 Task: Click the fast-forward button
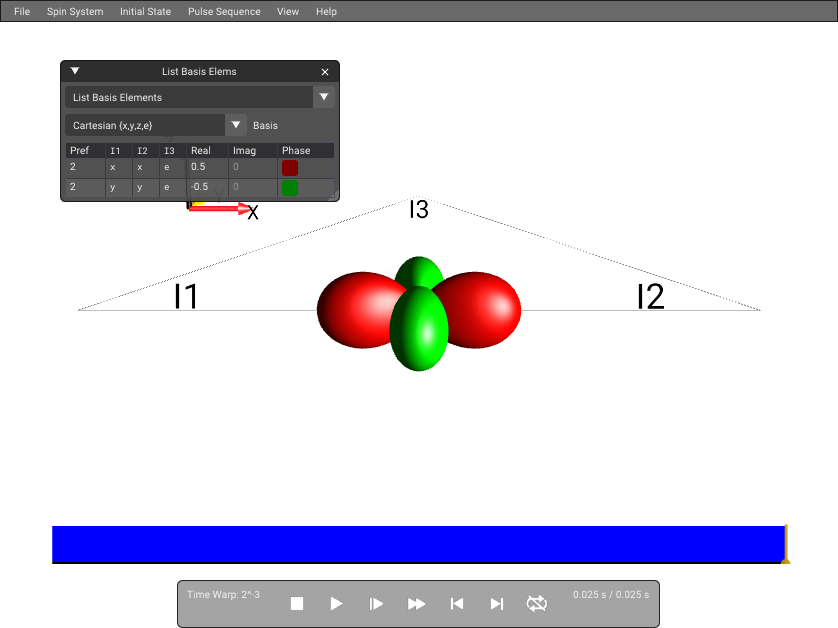point(416,603)
